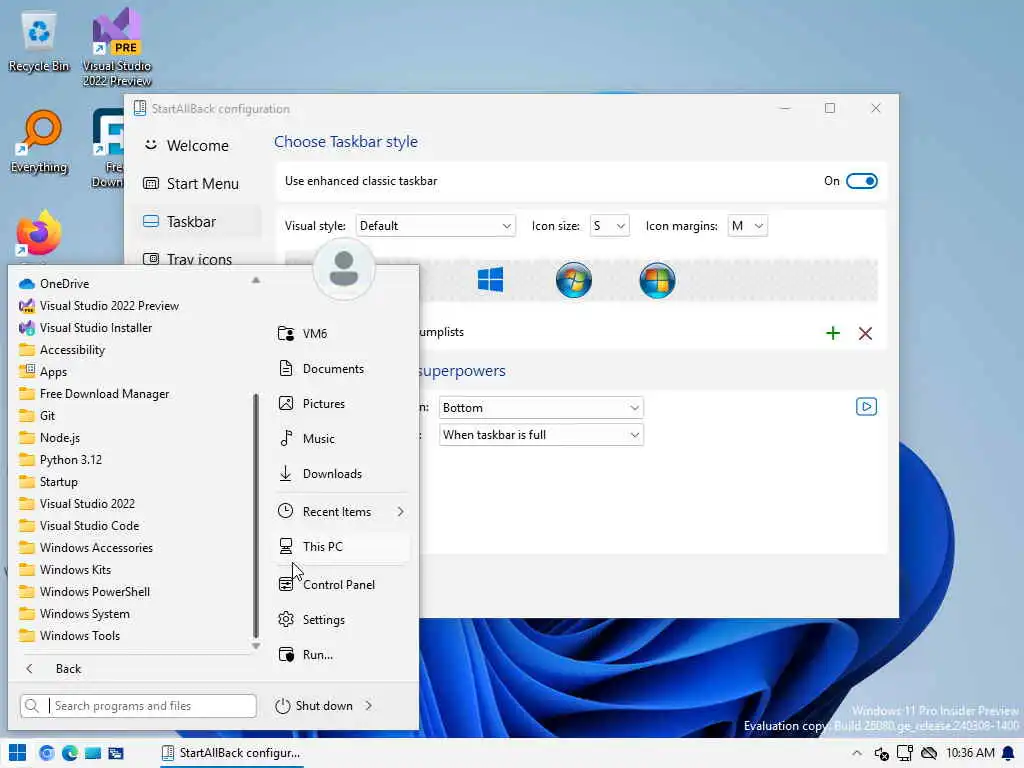Choose the Vista-style start orb icon

(657, 280)
